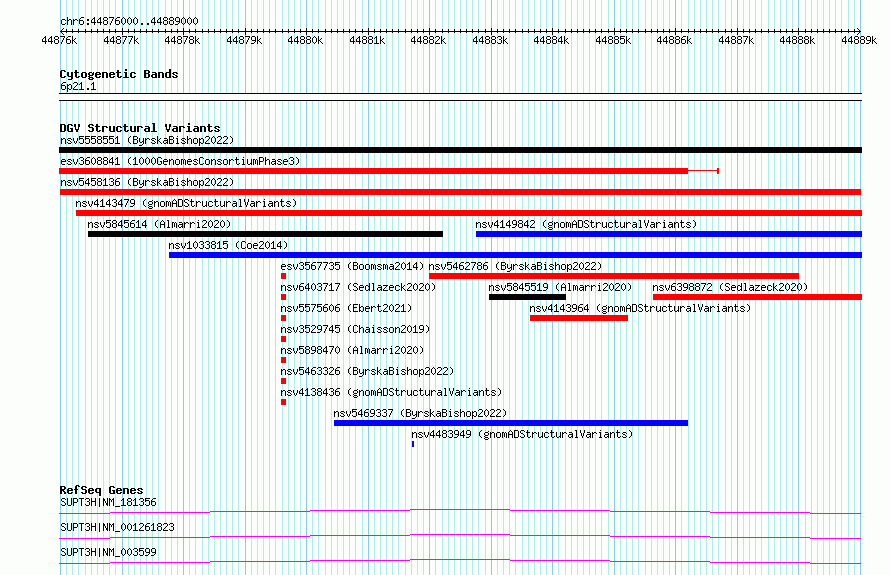Click the nsv6398872 red variant bar
The height and width of the screenshot is (575, 890).
(757, 297)
